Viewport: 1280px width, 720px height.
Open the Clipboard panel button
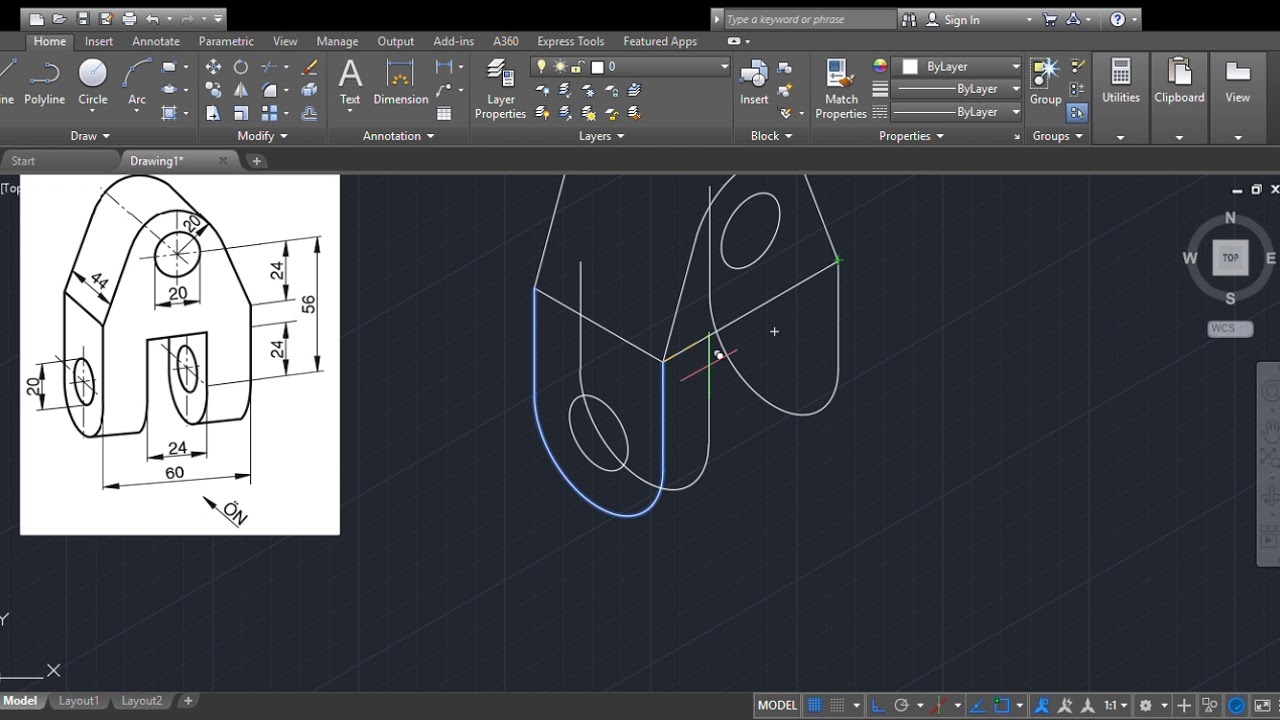pyautogui.click(x=1179, y=82)
